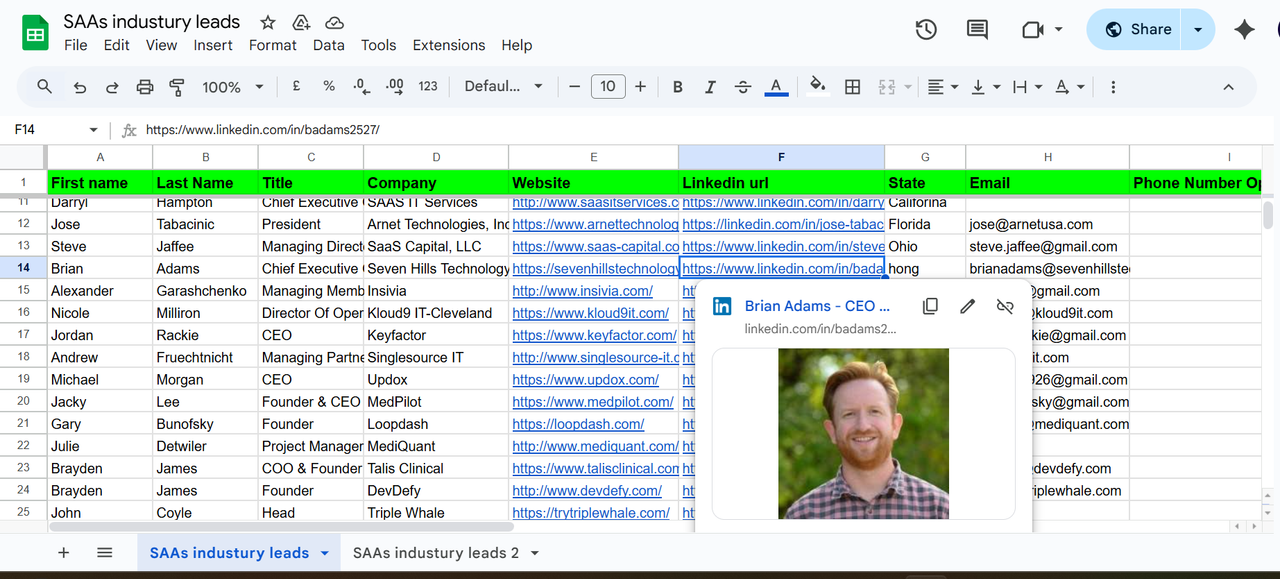This screenshot has height=579, width=1280.
Task: Open the font family Default dropdown
Action: tap(504, 87)
